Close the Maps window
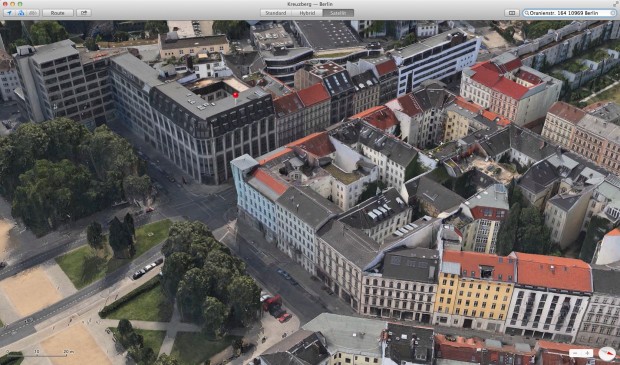 pyautogui.click(x=5, y=4)
